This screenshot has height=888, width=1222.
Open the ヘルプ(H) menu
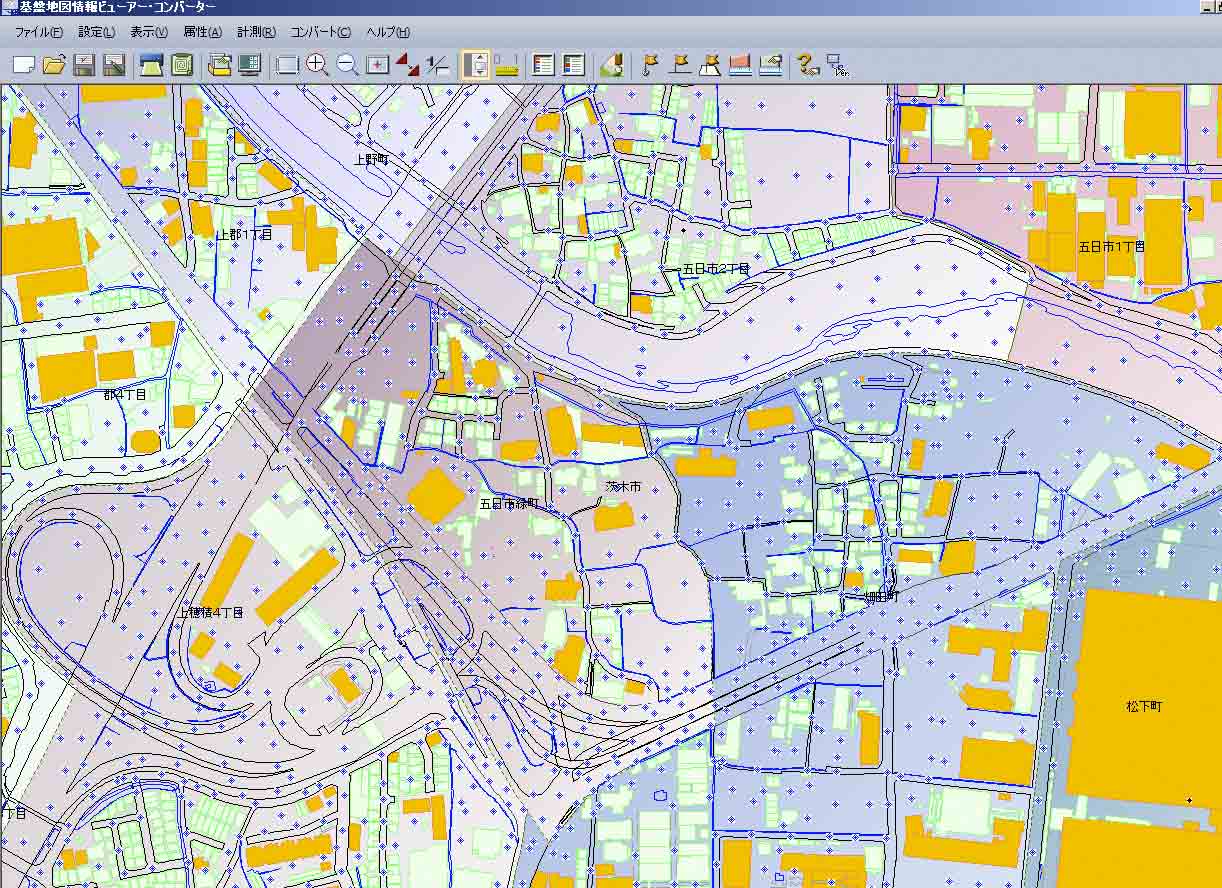[388, 32]
